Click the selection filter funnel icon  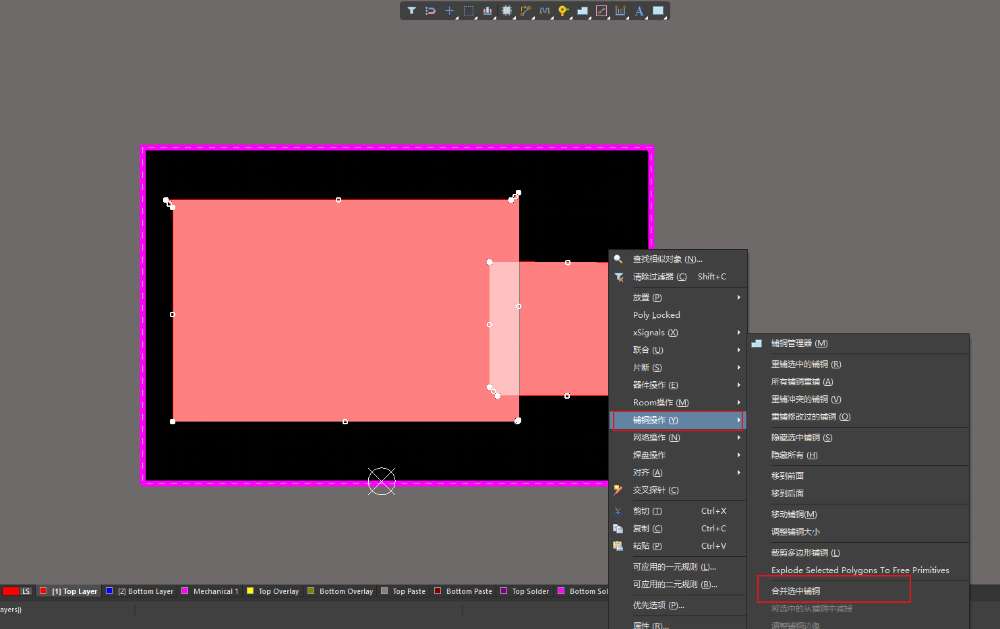(411, 11)
